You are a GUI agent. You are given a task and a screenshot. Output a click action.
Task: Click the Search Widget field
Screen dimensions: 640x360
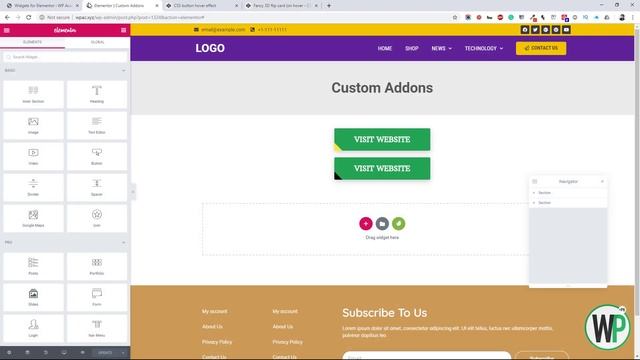coord(65,57)
